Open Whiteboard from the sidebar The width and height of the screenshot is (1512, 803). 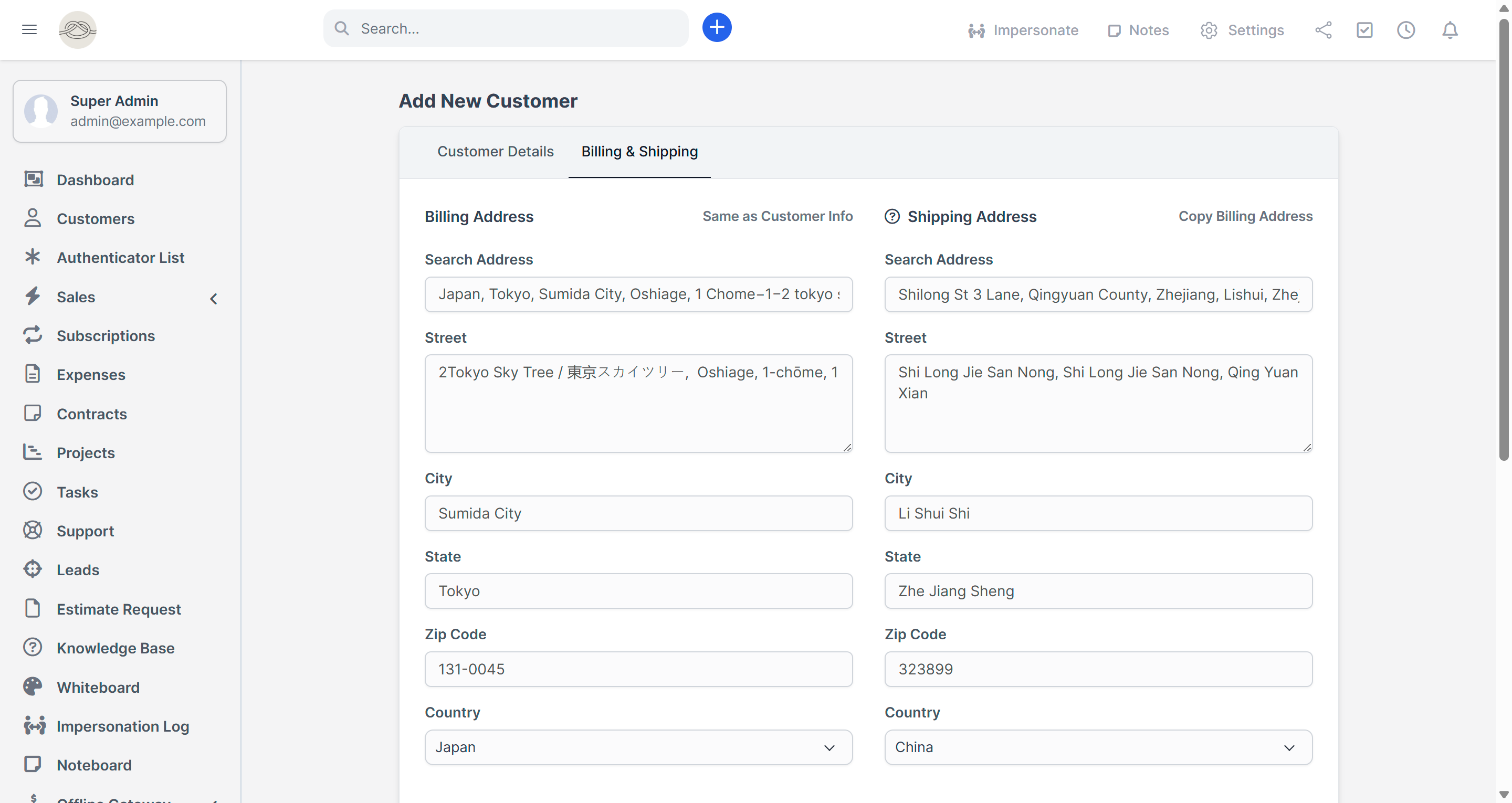click(98, 687)
